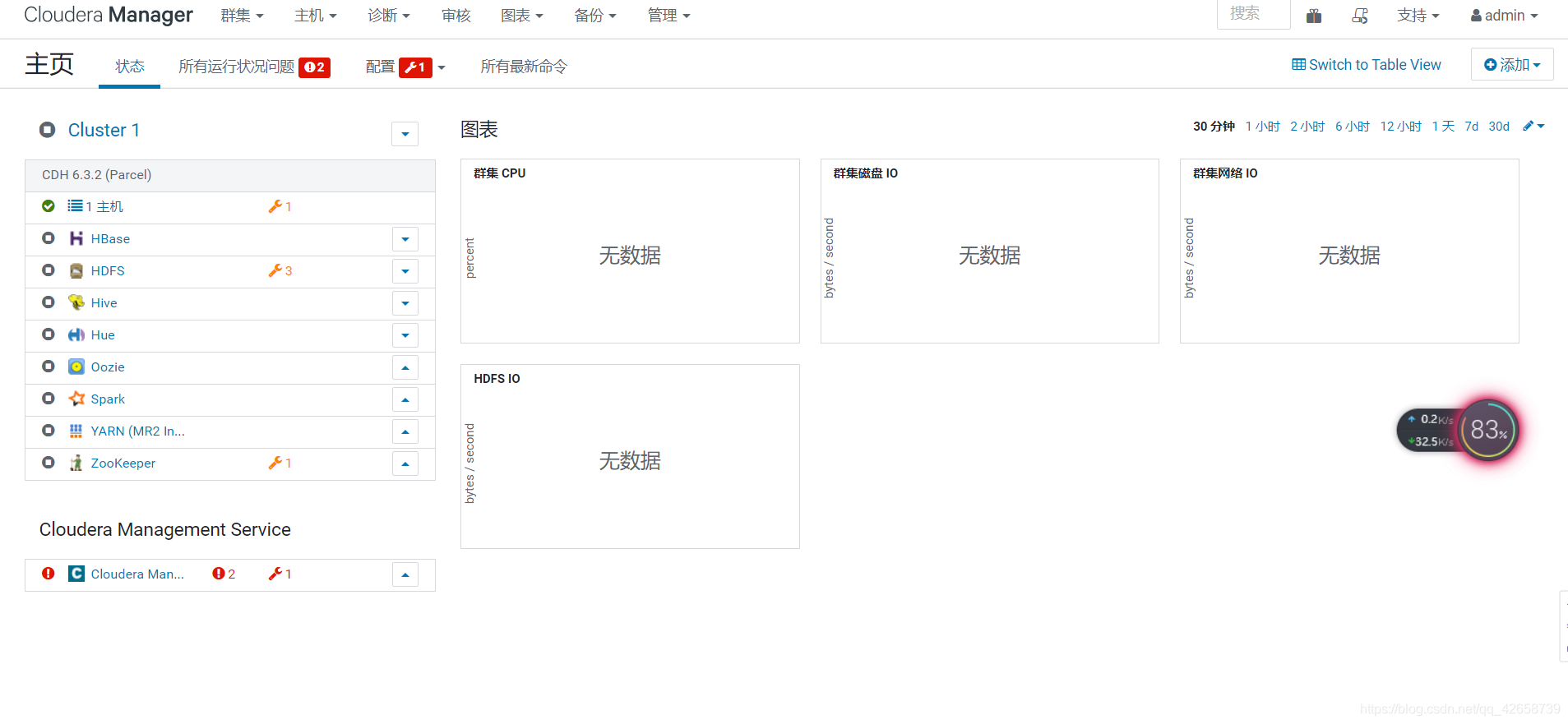
Task: Open the HDFS configuration wrench warning
Action: click(280, 270)
